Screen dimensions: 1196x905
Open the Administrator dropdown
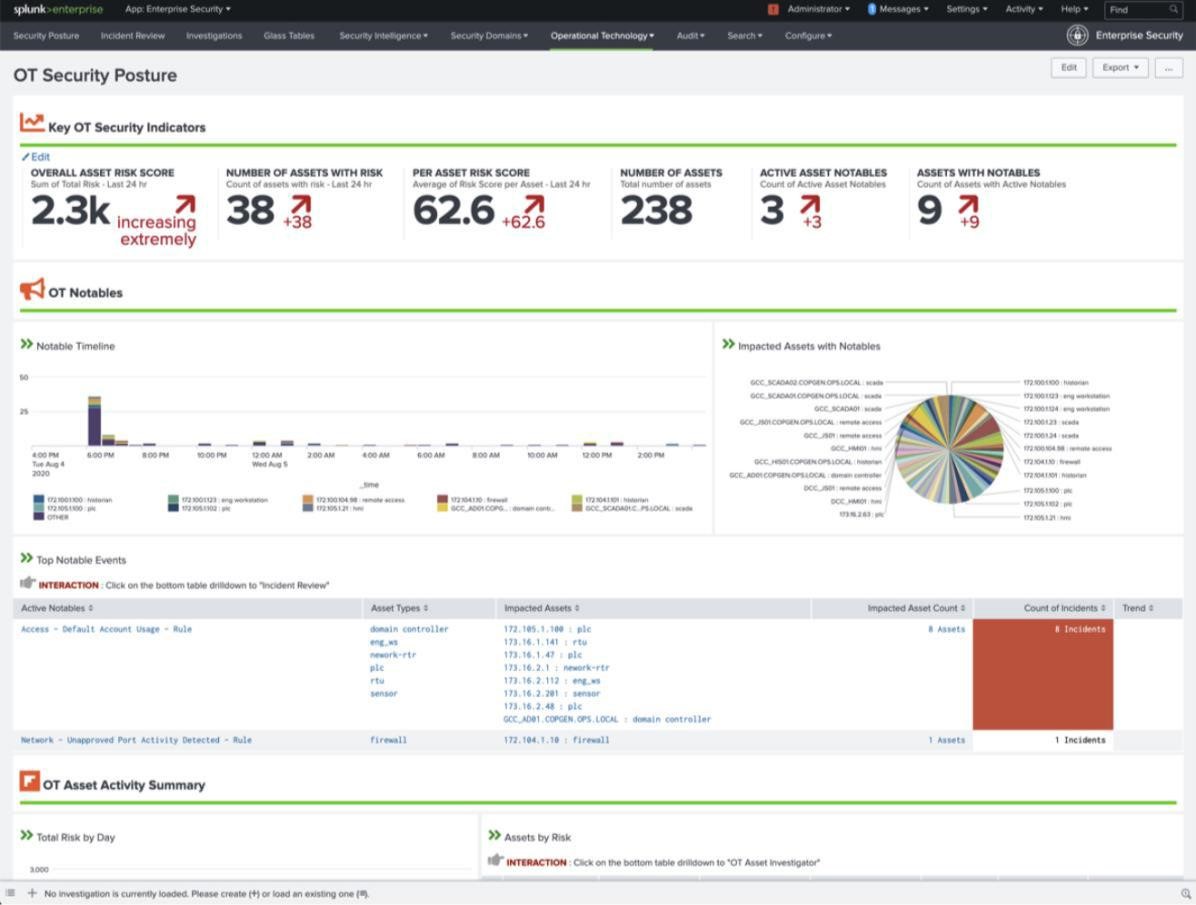click(x=817, y=8)
